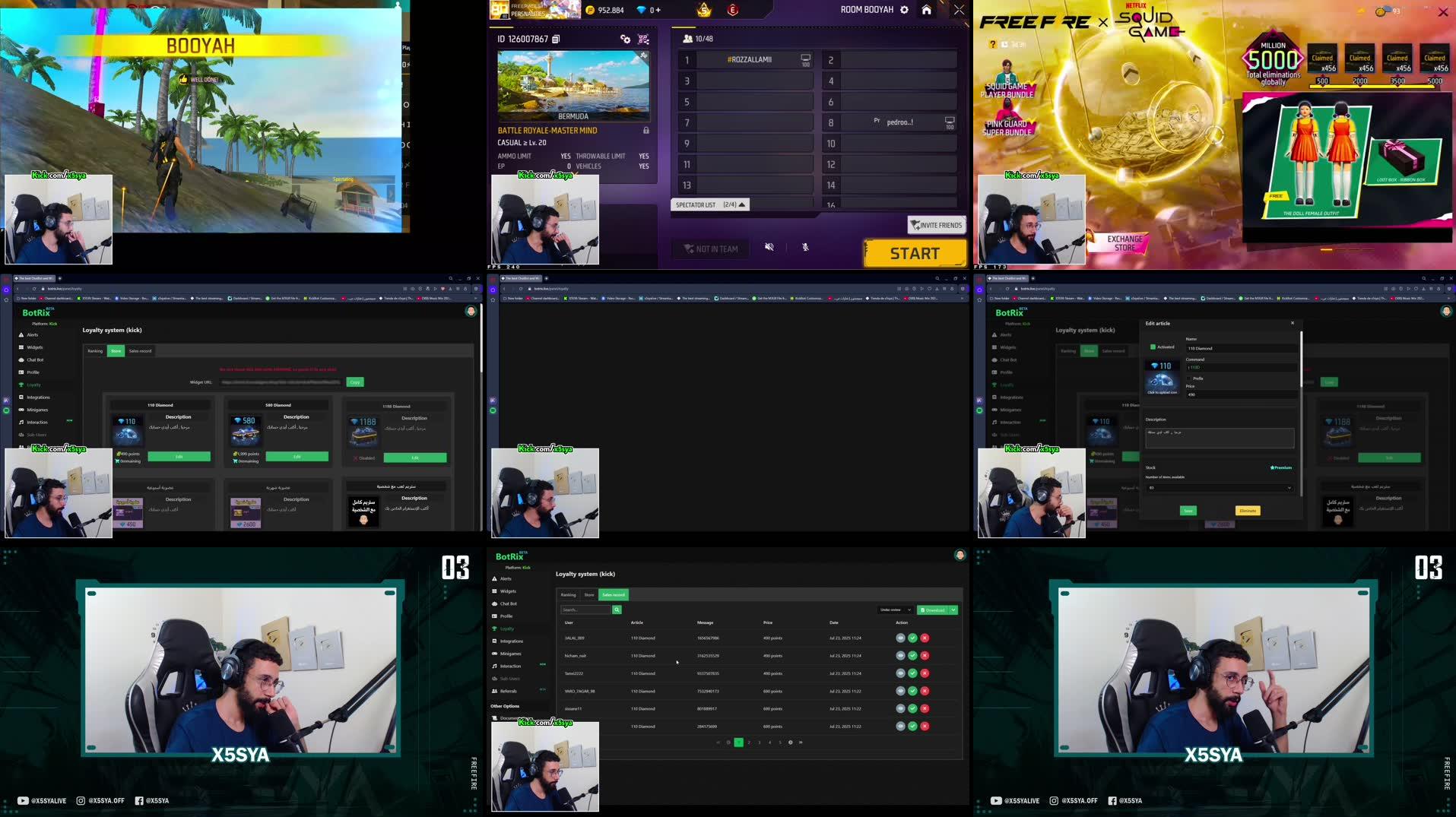Select the Bermuda map thumbnail

point(573,86)
